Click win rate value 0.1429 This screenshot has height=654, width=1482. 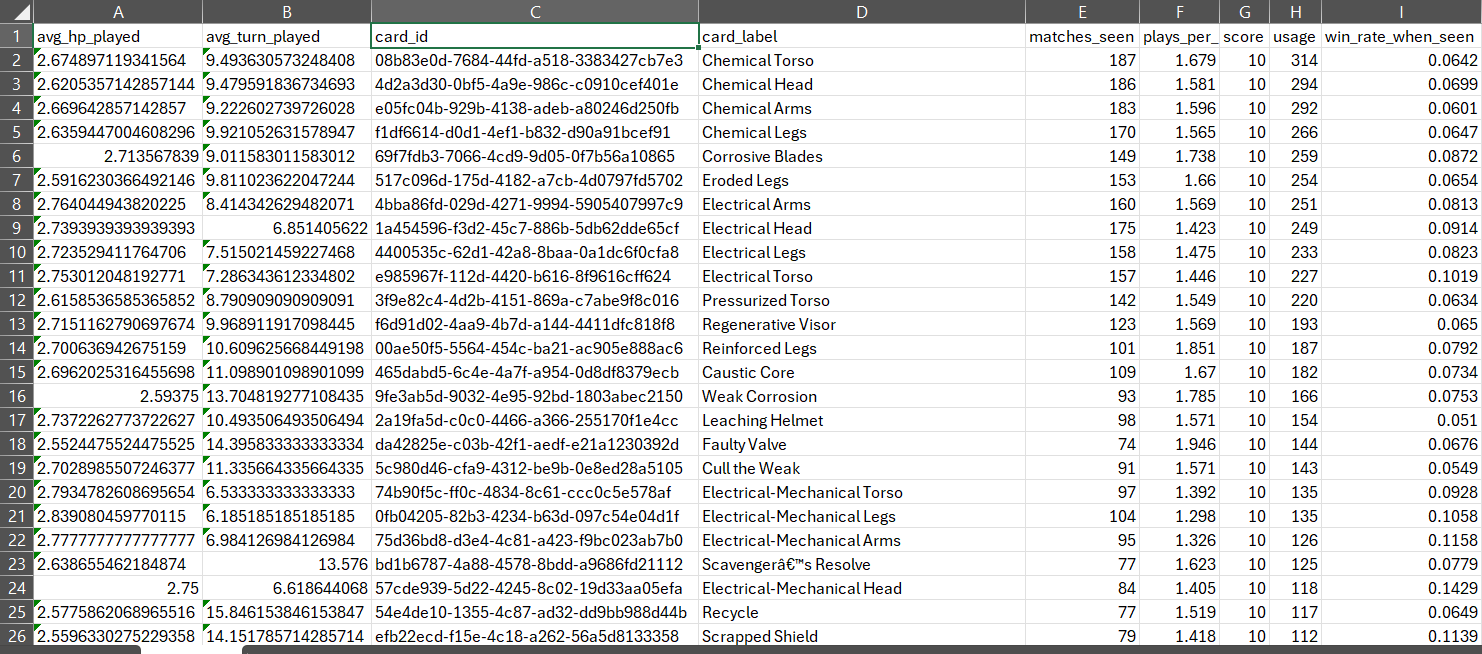[1401, 588]
